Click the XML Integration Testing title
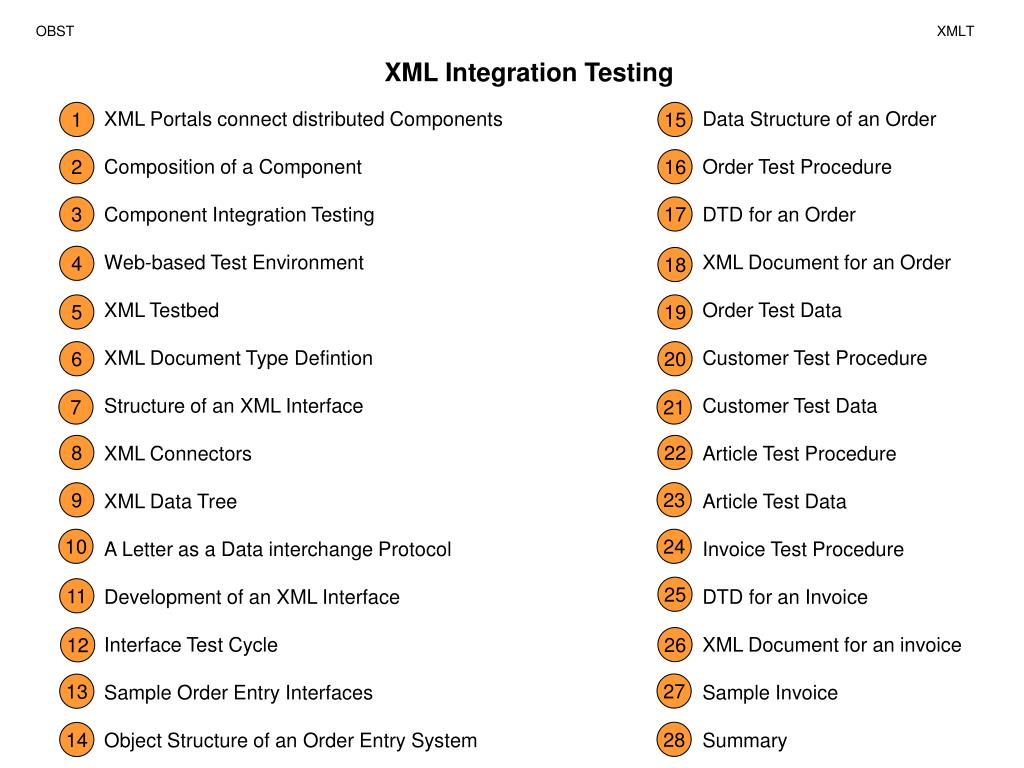This screenshot has height=768, width=1024. click(x=528, y=72)
